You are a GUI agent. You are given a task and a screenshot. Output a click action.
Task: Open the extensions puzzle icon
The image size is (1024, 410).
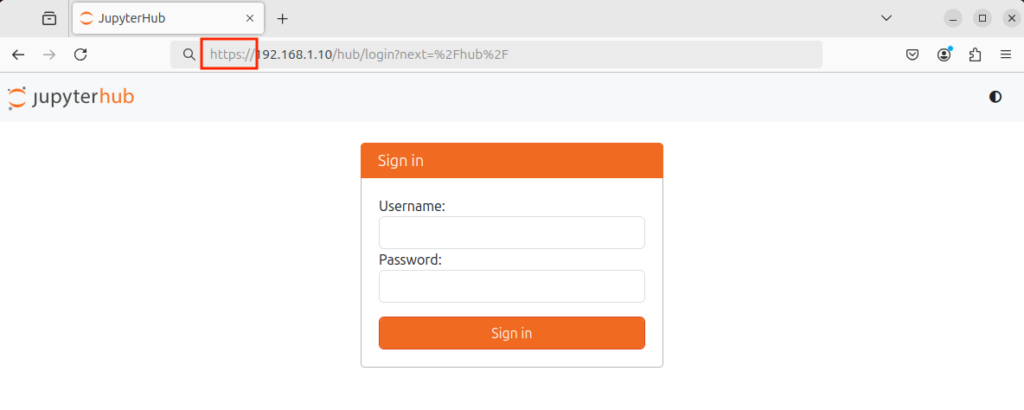(x=975, y=55)
